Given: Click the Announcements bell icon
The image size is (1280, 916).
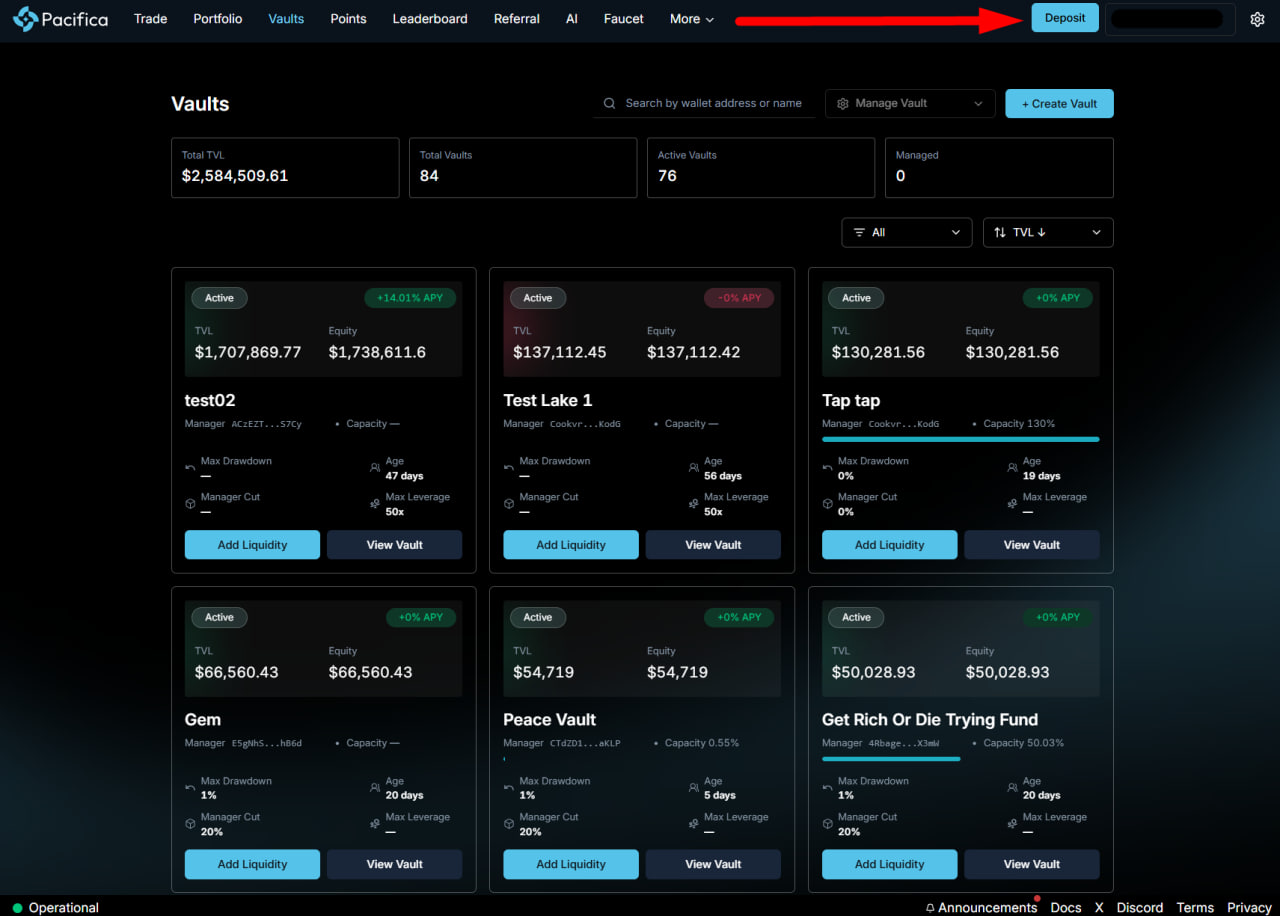Looking at the screenshot, I should click(930, 908).
